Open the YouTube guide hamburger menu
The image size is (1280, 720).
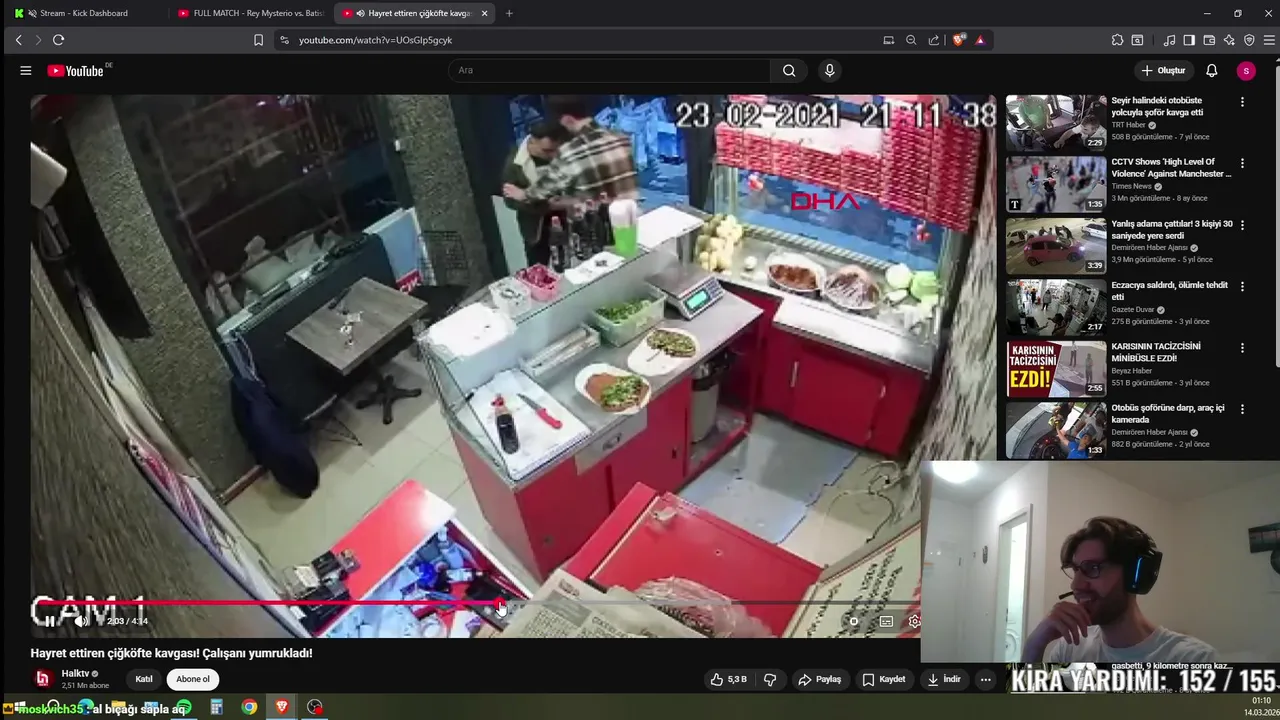(x=25, y=71)
